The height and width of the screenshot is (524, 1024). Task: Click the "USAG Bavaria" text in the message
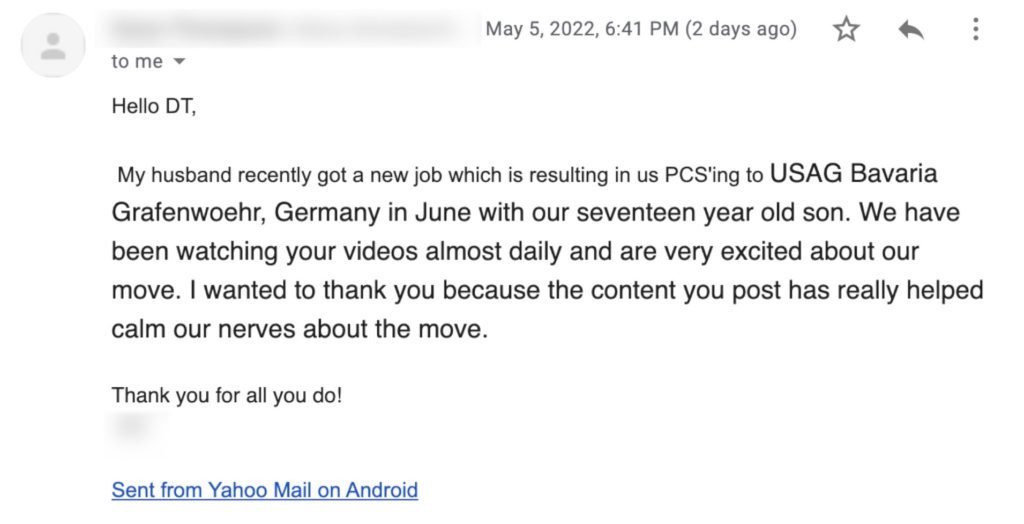pyautogui.click(x=853, y=174)
